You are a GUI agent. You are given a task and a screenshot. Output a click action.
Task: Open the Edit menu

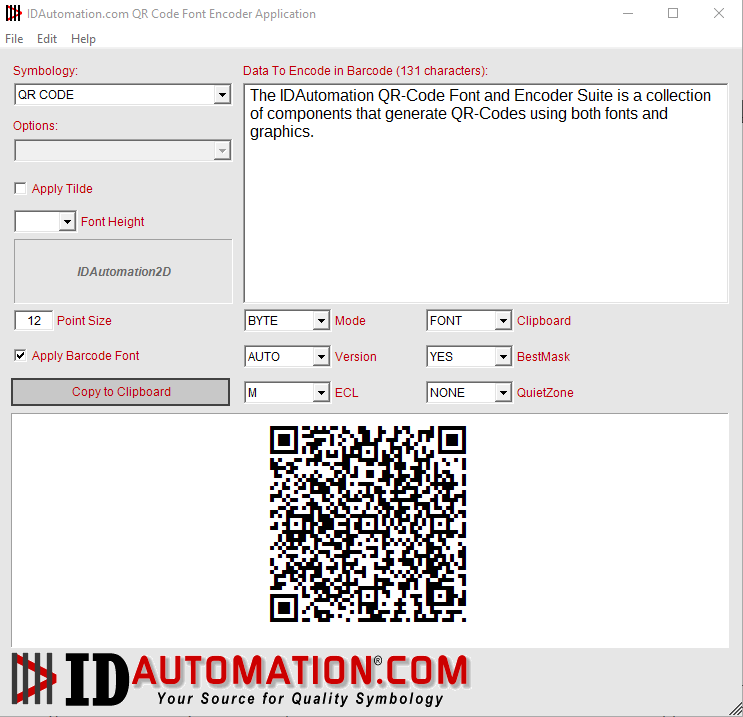point(47,39)
